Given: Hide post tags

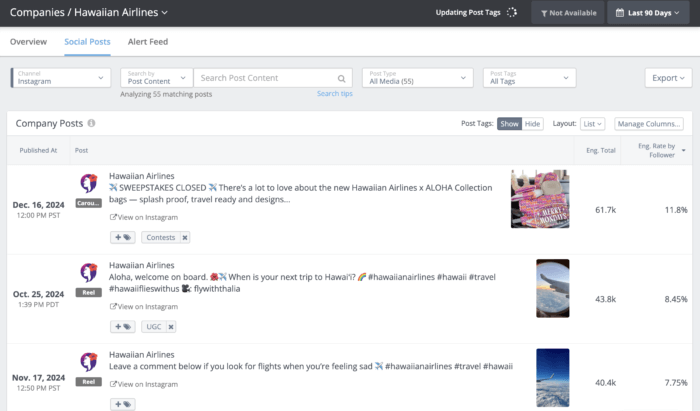Looking at the screenshot, I should pyautogui.click(x=532, y=124).
